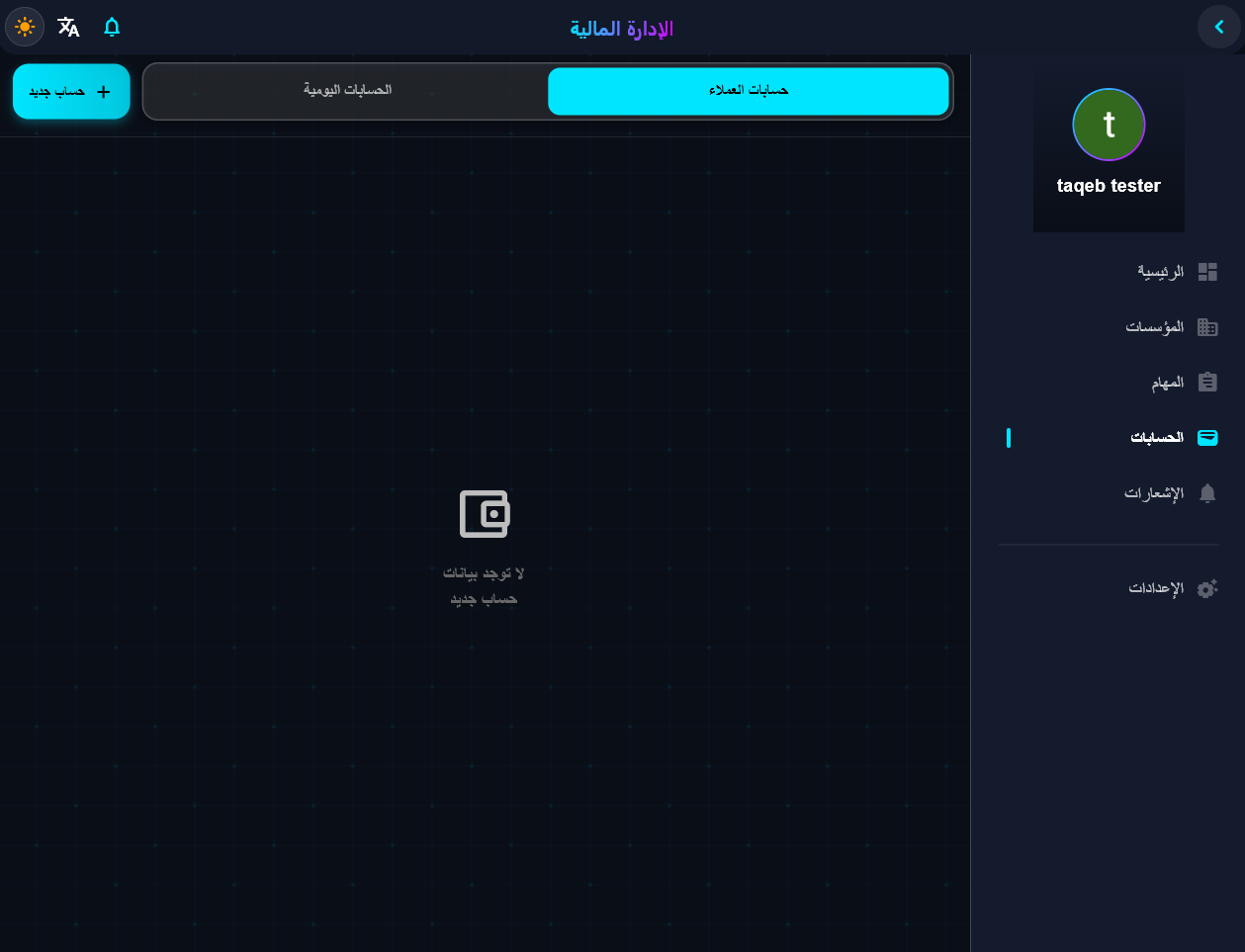The width and height of the screenshot is (1245, 952).
Task: Click the dashboard icon beside الرئيسية
Action: click(1207, 272)
